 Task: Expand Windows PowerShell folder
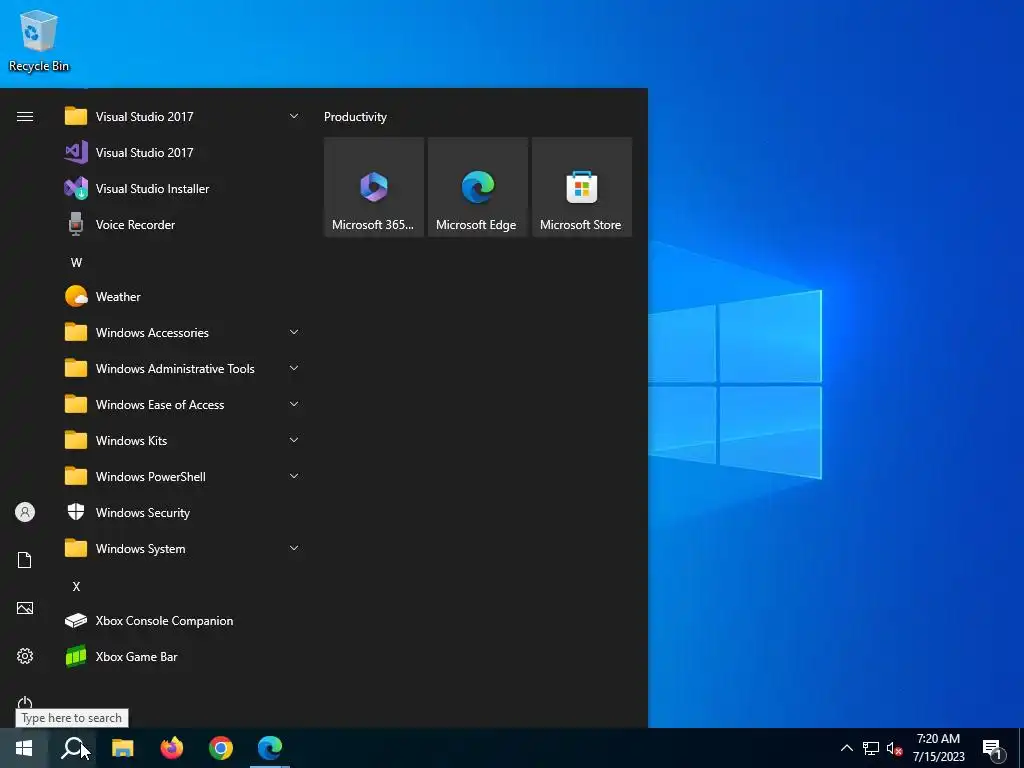[181, 476]
